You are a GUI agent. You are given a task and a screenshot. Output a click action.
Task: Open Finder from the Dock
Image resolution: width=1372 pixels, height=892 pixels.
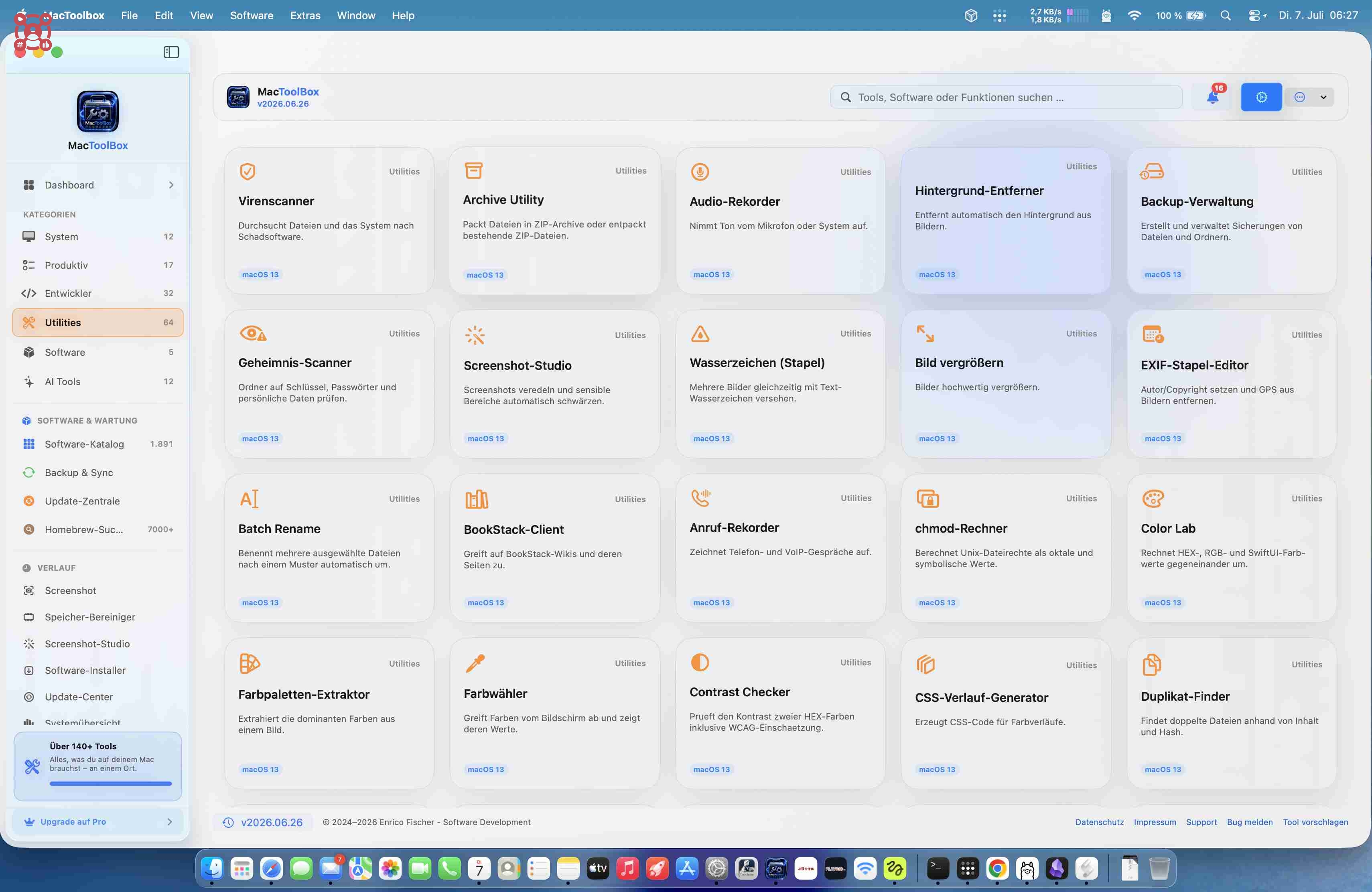point(212,868)
